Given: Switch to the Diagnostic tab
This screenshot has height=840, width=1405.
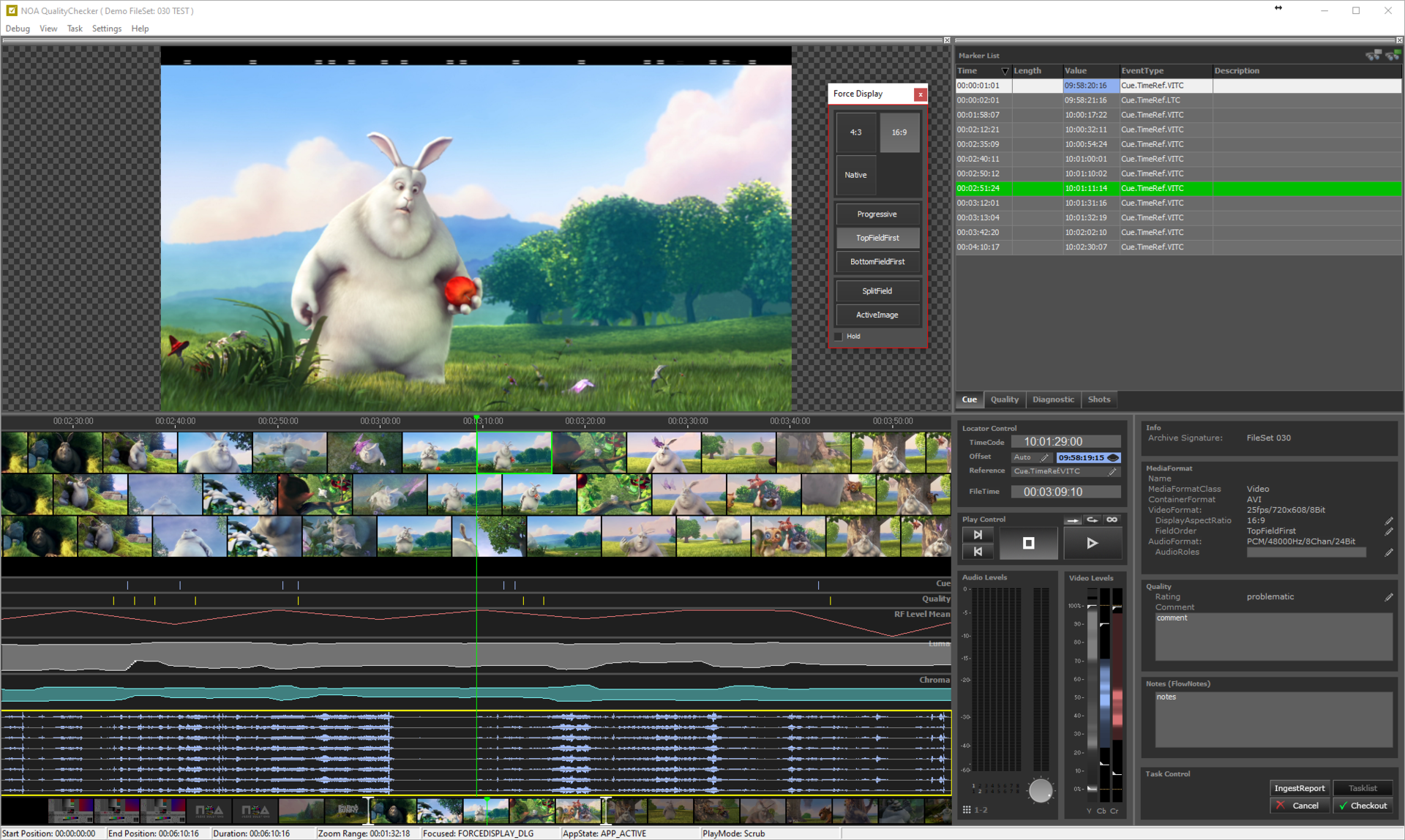Looking at the screenshot, I should 1053,400.
